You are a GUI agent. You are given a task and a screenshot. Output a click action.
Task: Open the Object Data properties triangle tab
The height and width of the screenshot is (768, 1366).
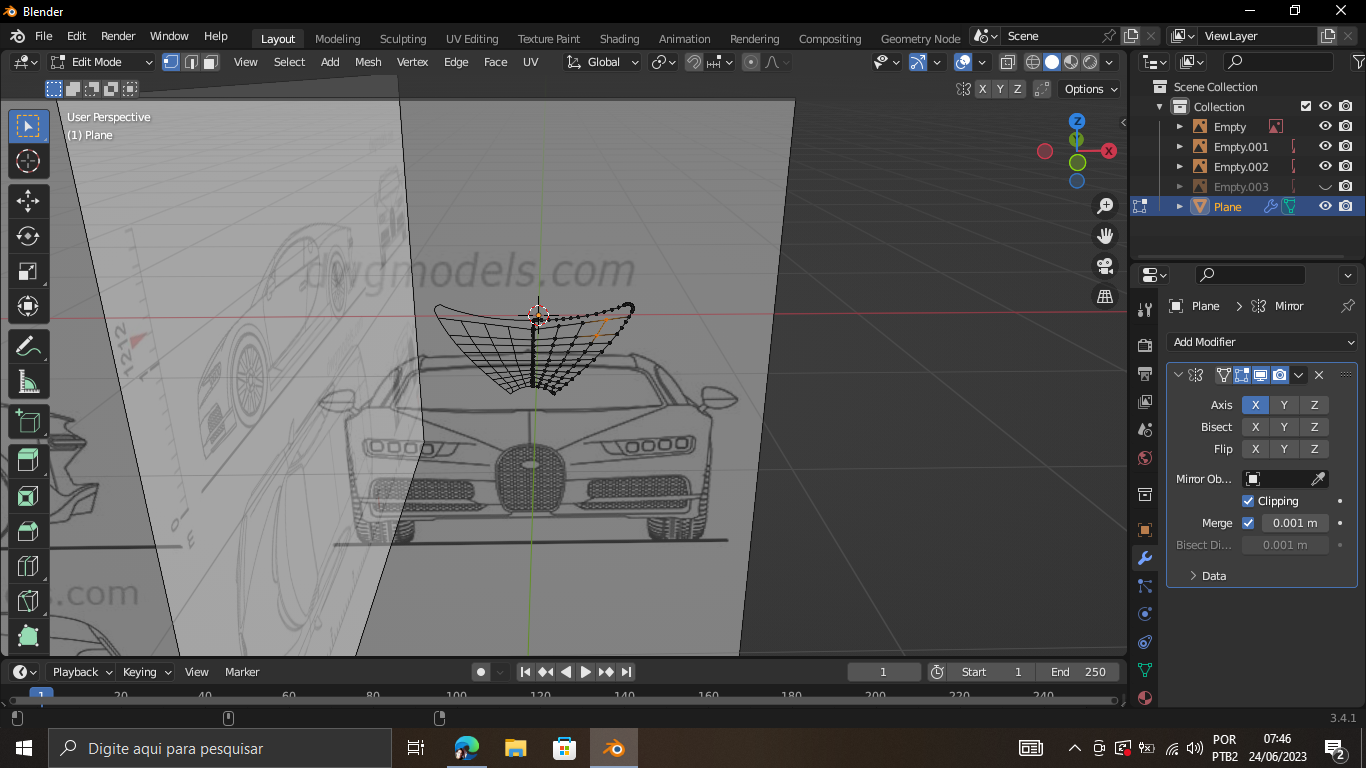[x=1145, y=670]
